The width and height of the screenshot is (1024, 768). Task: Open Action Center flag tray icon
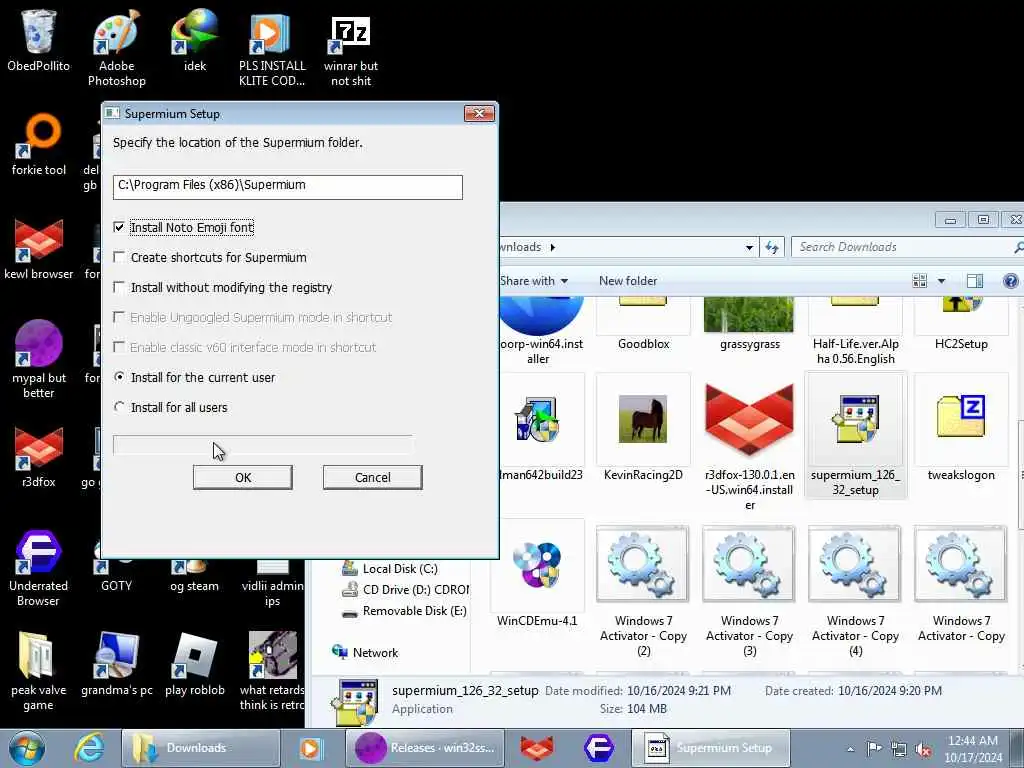coord(874,749)
